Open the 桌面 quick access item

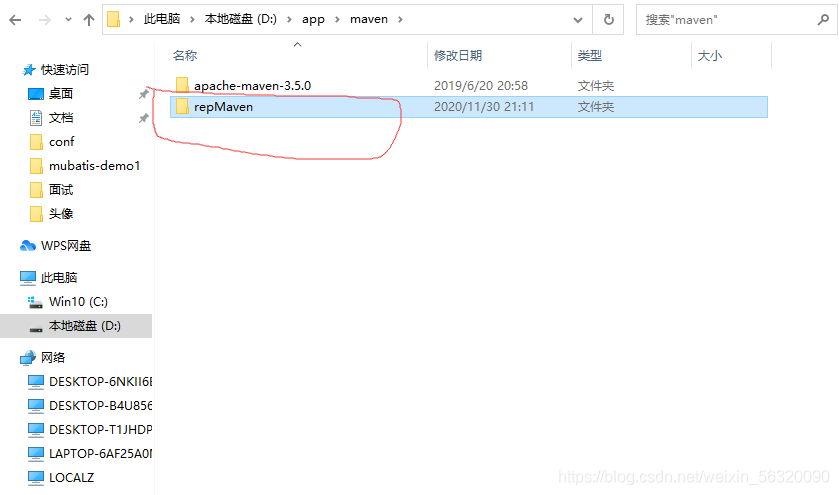point(60,94)
